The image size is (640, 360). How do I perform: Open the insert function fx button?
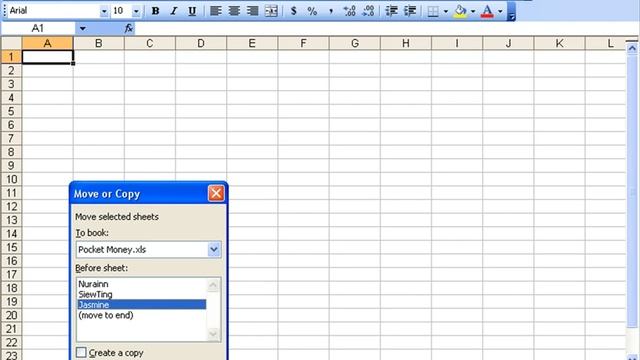pyautogui.click(x=129, y=29)
